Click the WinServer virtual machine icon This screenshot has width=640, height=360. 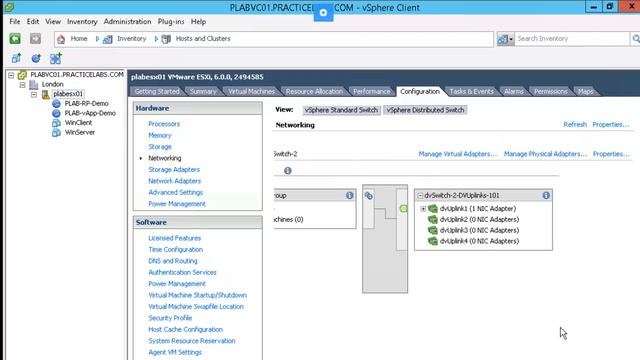tap(56, 133)
